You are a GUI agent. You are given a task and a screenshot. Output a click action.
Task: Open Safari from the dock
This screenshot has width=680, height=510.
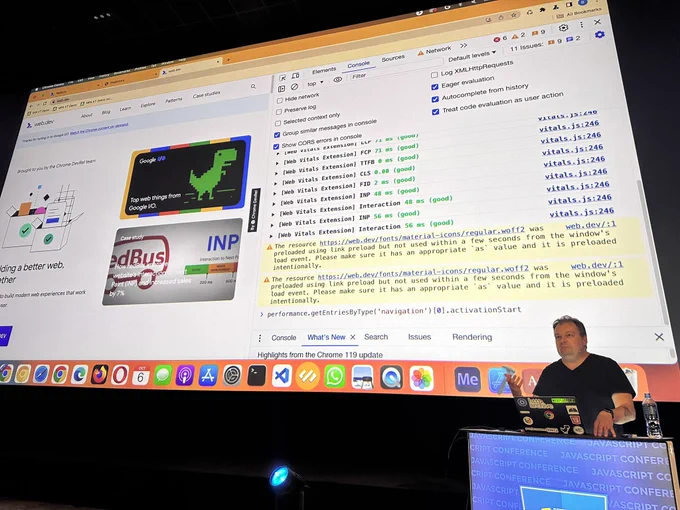tap(41, 374)
